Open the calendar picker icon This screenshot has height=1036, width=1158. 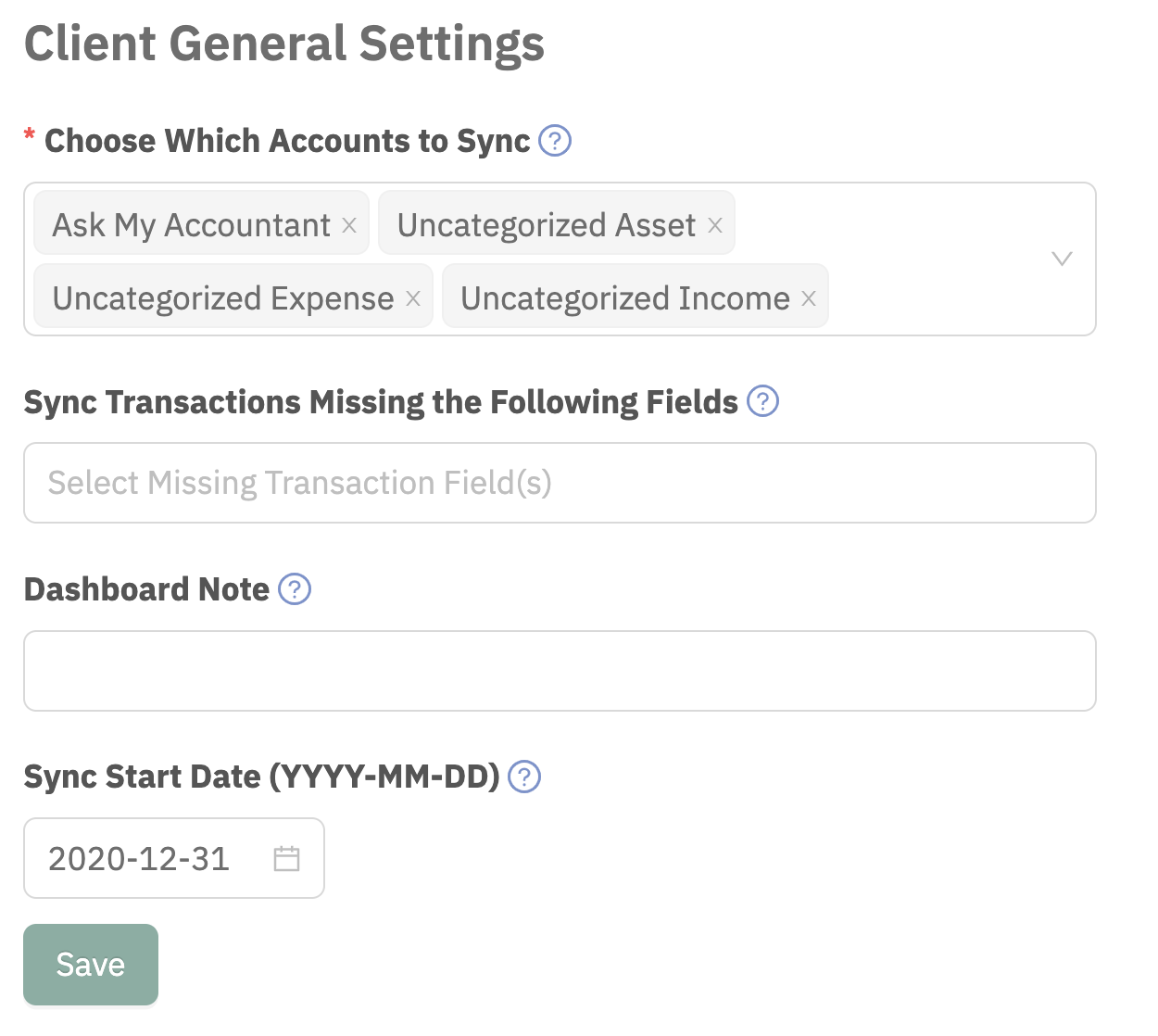tap(287, 859)
